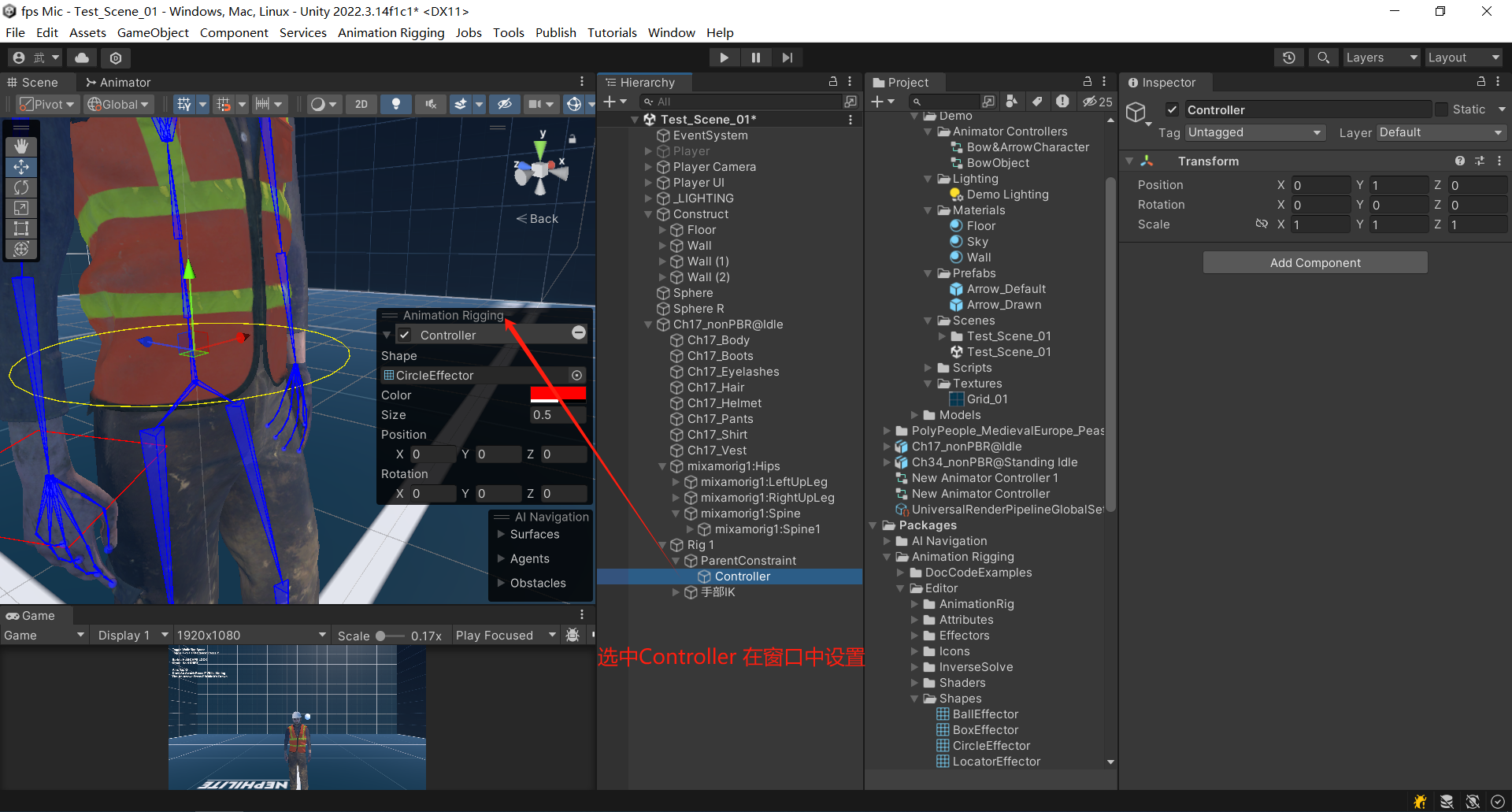The width and height of the screenshot is (1512, 812).
Task: Toggle the Game view gizmos bug icon
Action: (573, 635)
